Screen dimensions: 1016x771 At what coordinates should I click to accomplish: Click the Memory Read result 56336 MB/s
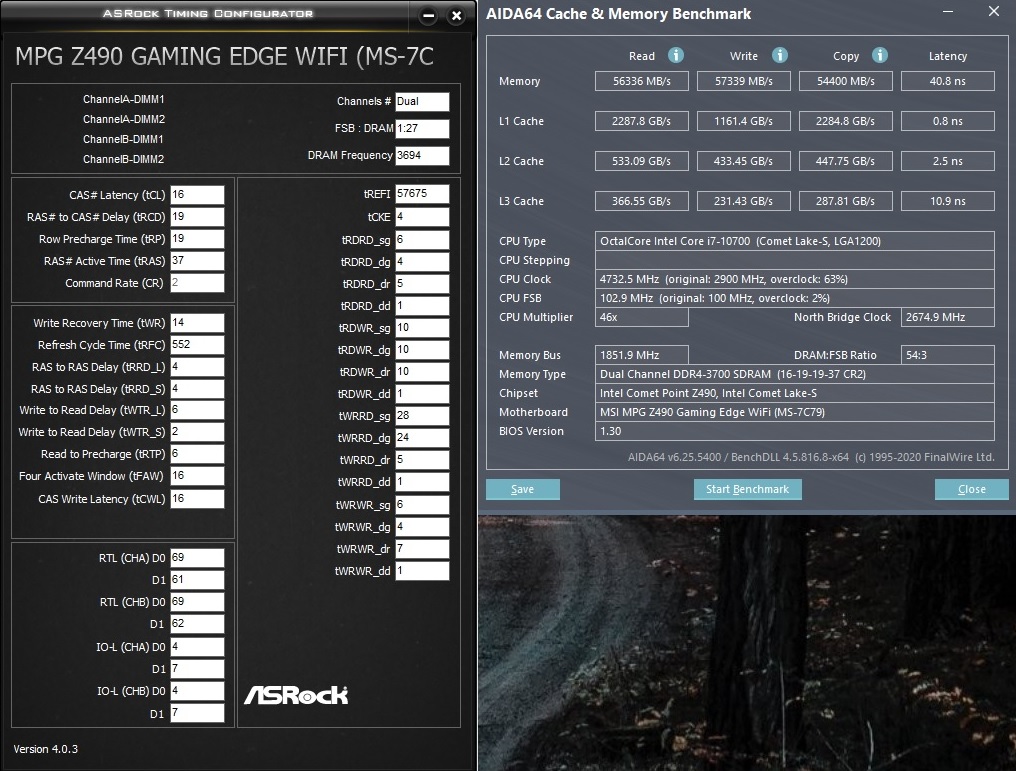(641, 81)
